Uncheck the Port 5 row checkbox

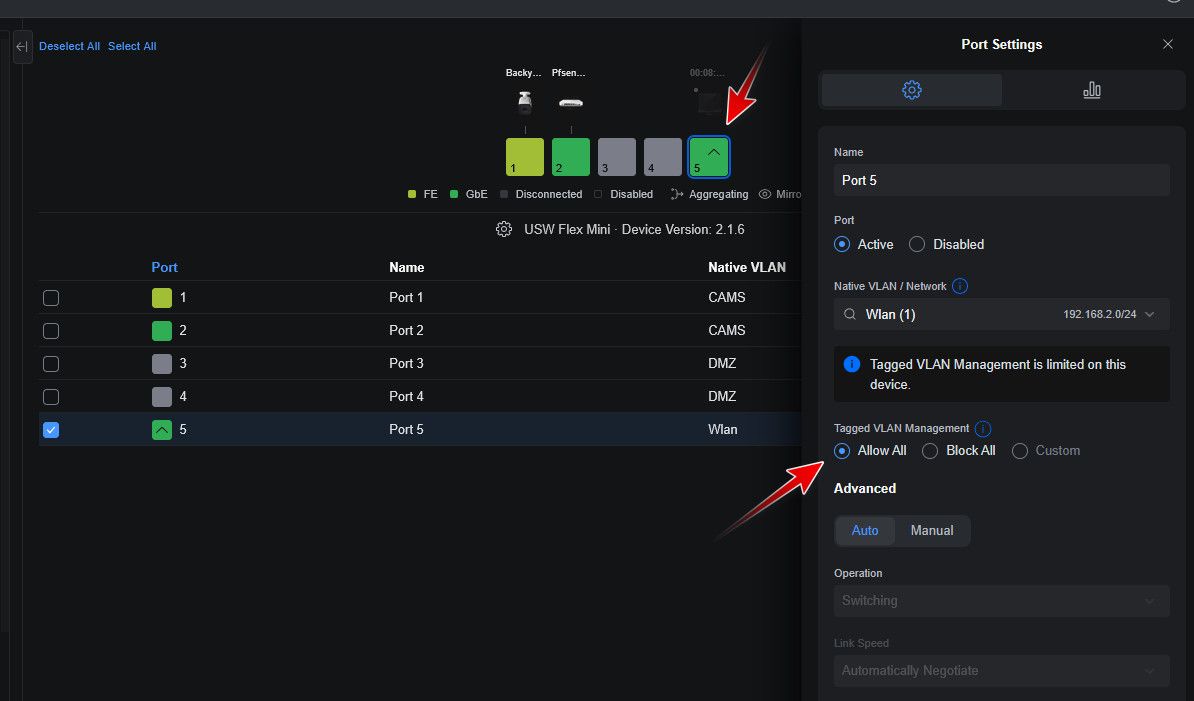point(51,430)
